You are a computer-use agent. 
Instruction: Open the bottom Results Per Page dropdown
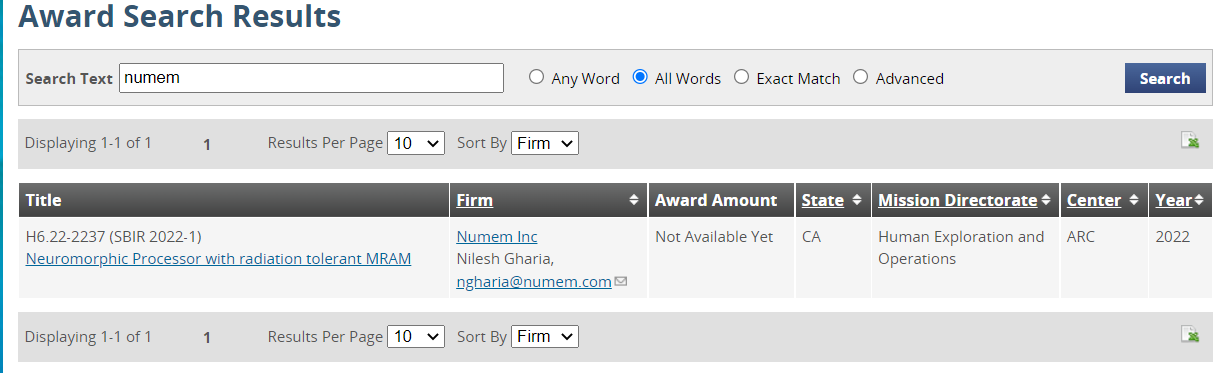(416, 337)
